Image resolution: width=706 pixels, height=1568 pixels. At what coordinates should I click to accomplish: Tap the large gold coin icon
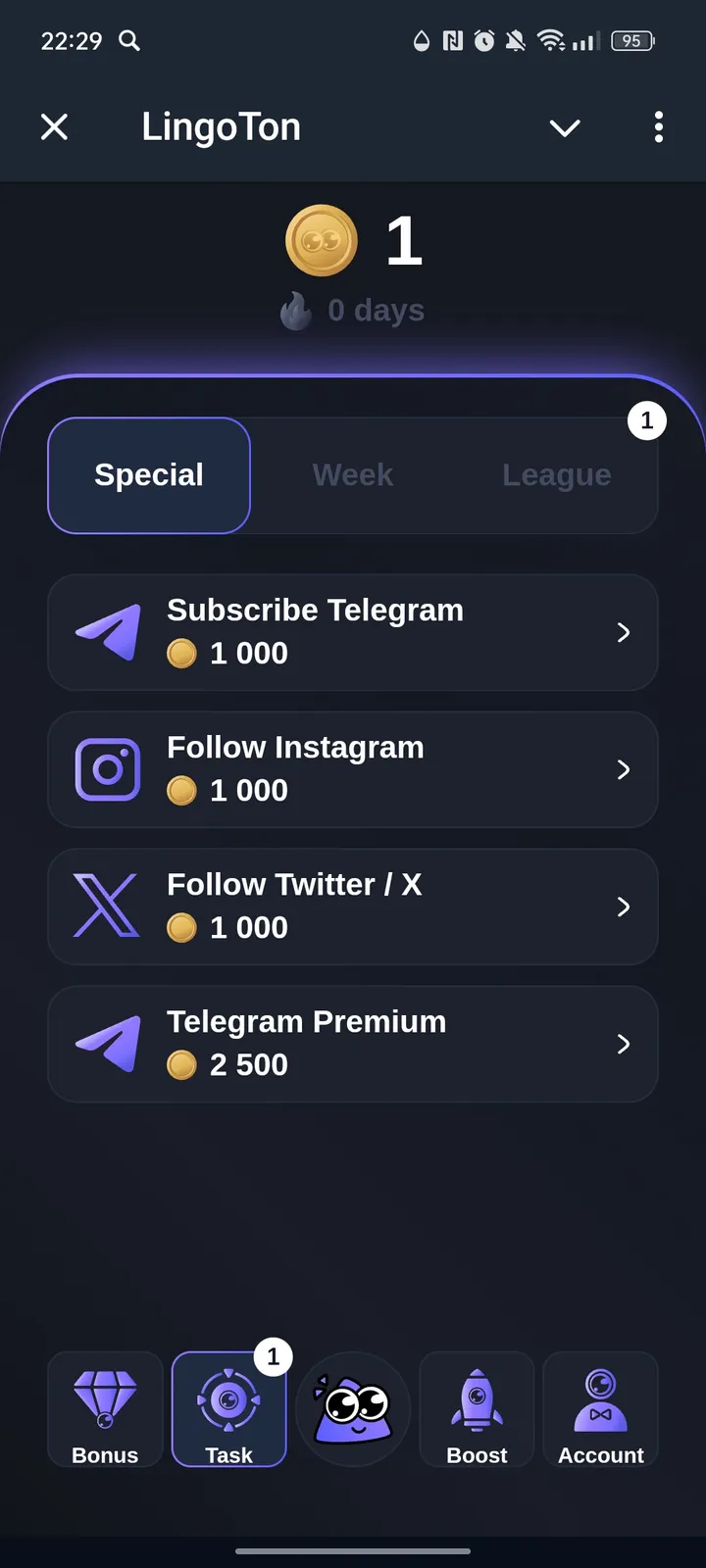(x=321, y=240)
